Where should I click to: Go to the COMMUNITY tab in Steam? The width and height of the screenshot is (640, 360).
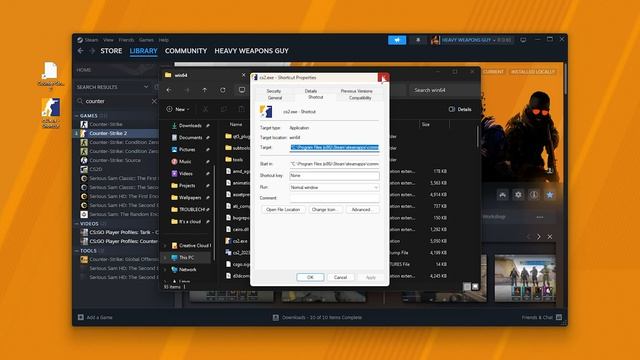tap(186, 51)
